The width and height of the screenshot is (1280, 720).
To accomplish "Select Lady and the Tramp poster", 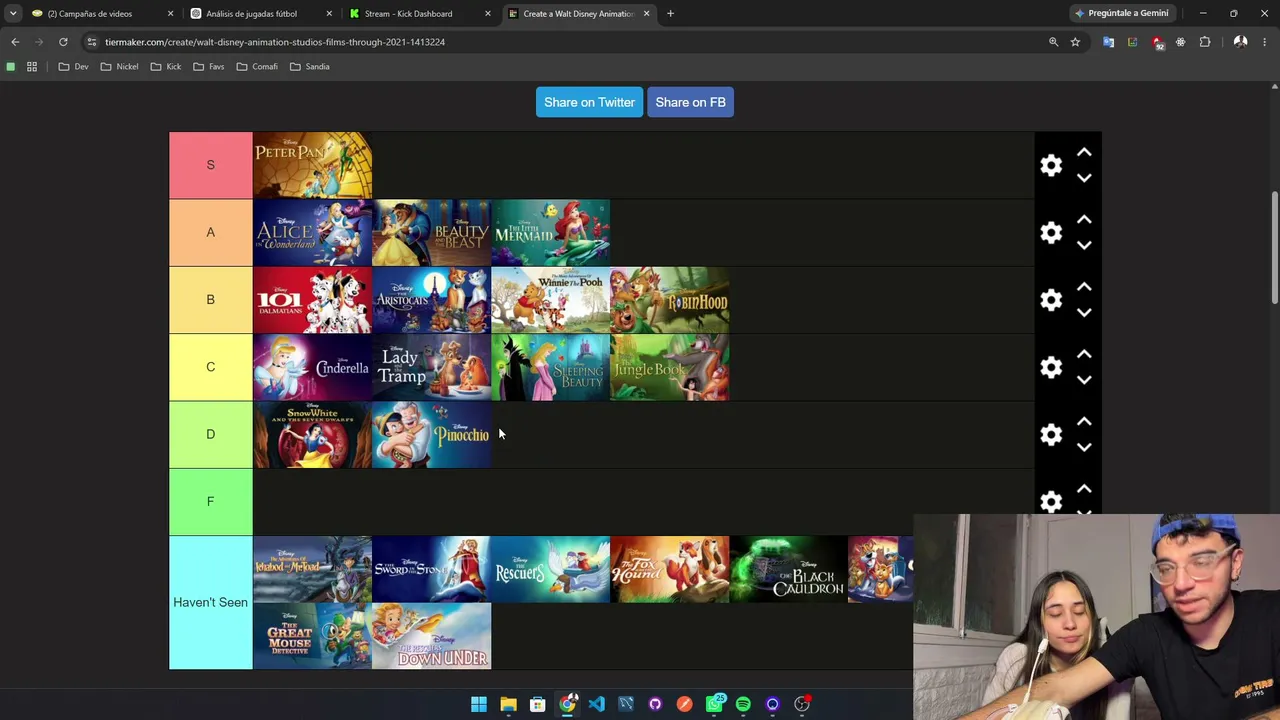I will 431,367.
